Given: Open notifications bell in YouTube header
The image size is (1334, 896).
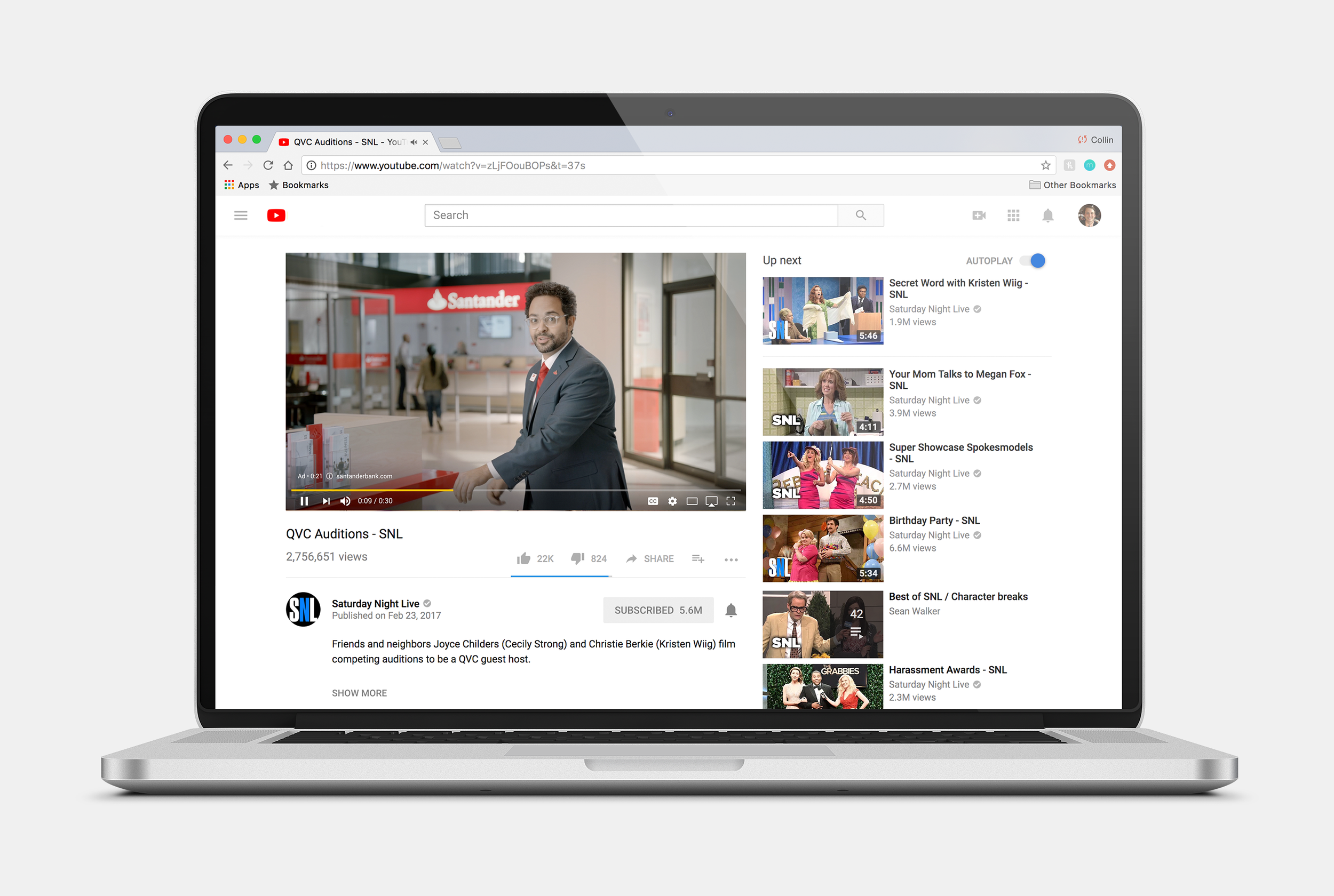Looking at the screenshot, I should click(x=1047, y=215).
